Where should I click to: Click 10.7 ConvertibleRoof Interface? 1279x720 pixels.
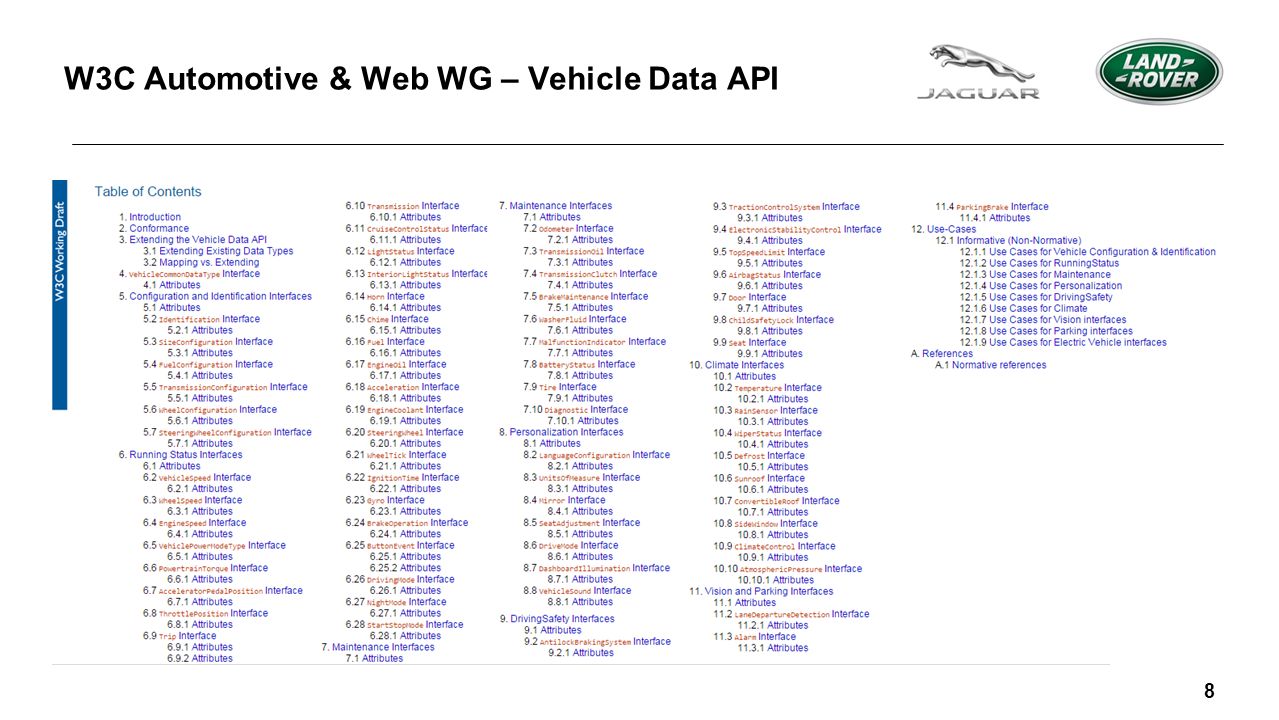(x=776, y=501)
